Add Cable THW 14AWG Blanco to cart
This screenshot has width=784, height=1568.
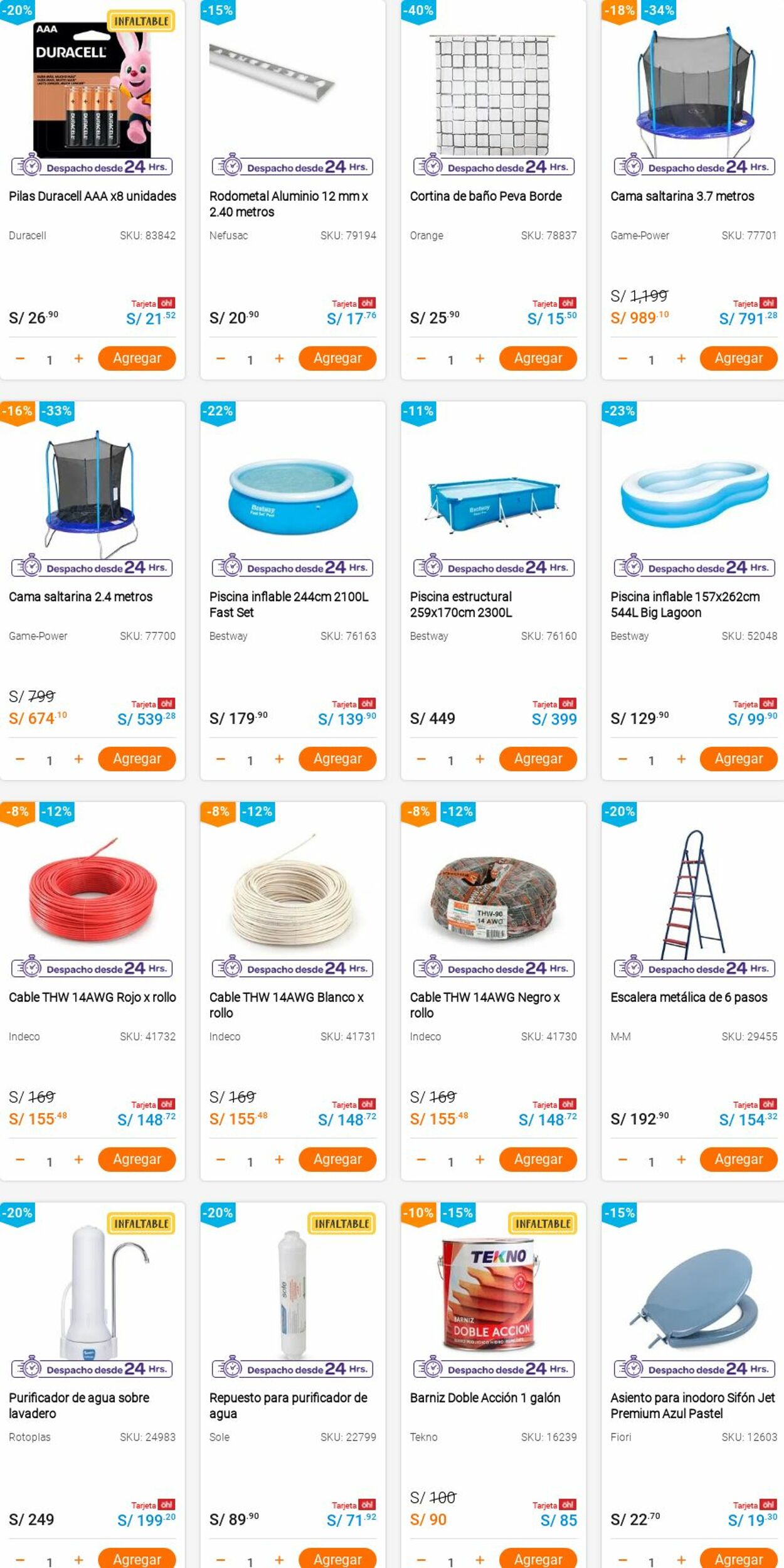tap(337, 1159)
